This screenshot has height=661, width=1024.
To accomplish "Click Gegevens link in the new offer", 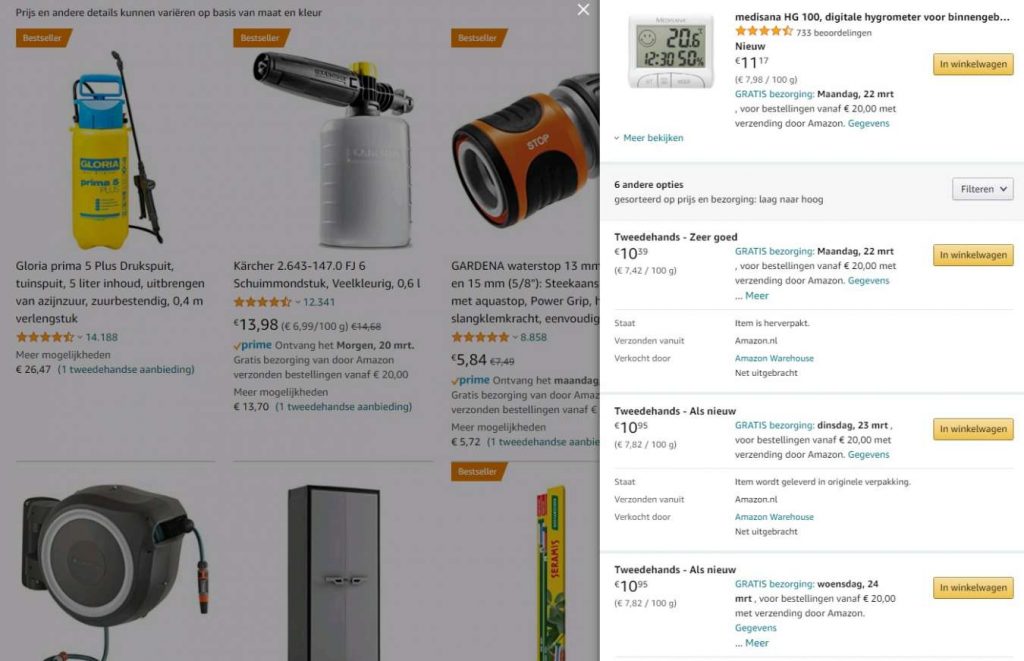I will tap(868, 123).
